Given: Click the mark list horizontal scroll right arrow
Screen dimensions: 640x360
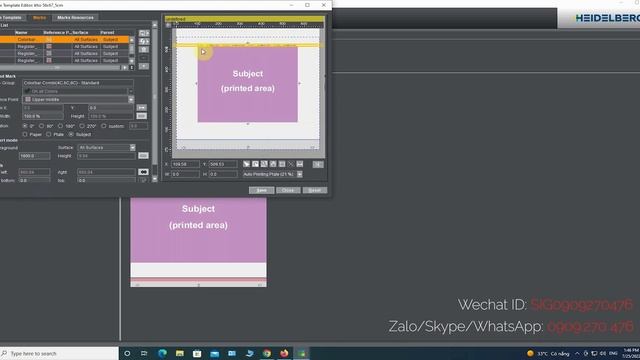Looking at the screenshot, I should (125, 67).
